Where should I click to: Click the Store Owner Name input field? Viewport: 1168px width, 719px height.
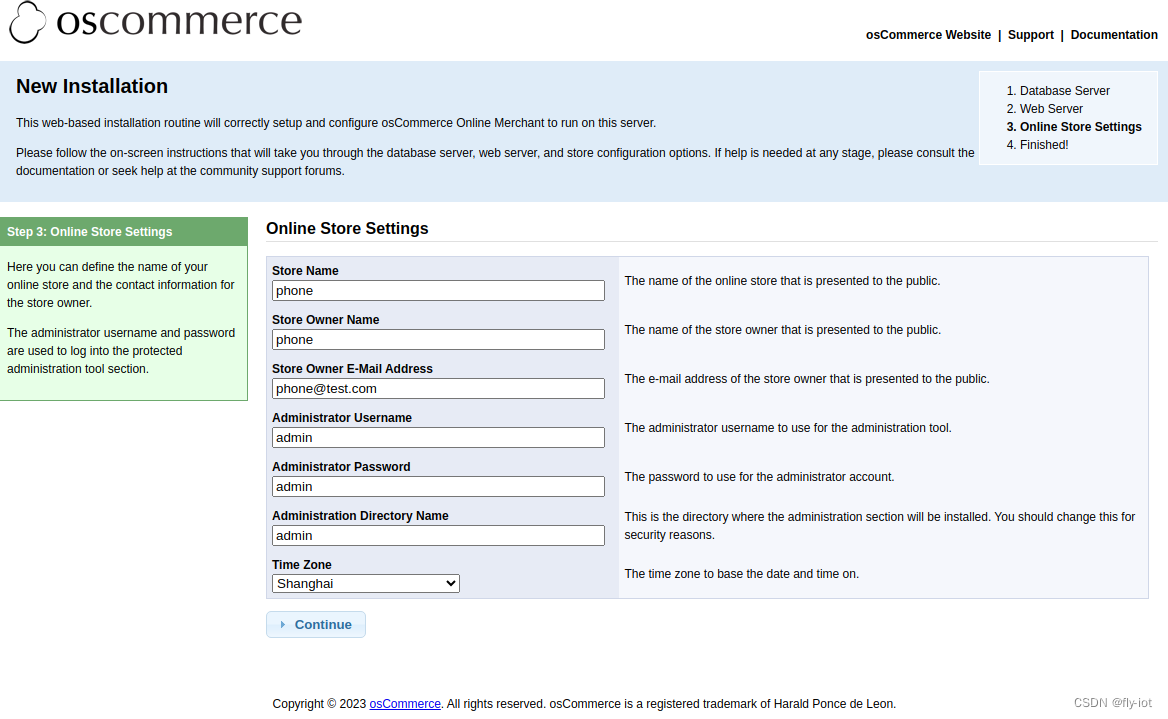point(438,340)
